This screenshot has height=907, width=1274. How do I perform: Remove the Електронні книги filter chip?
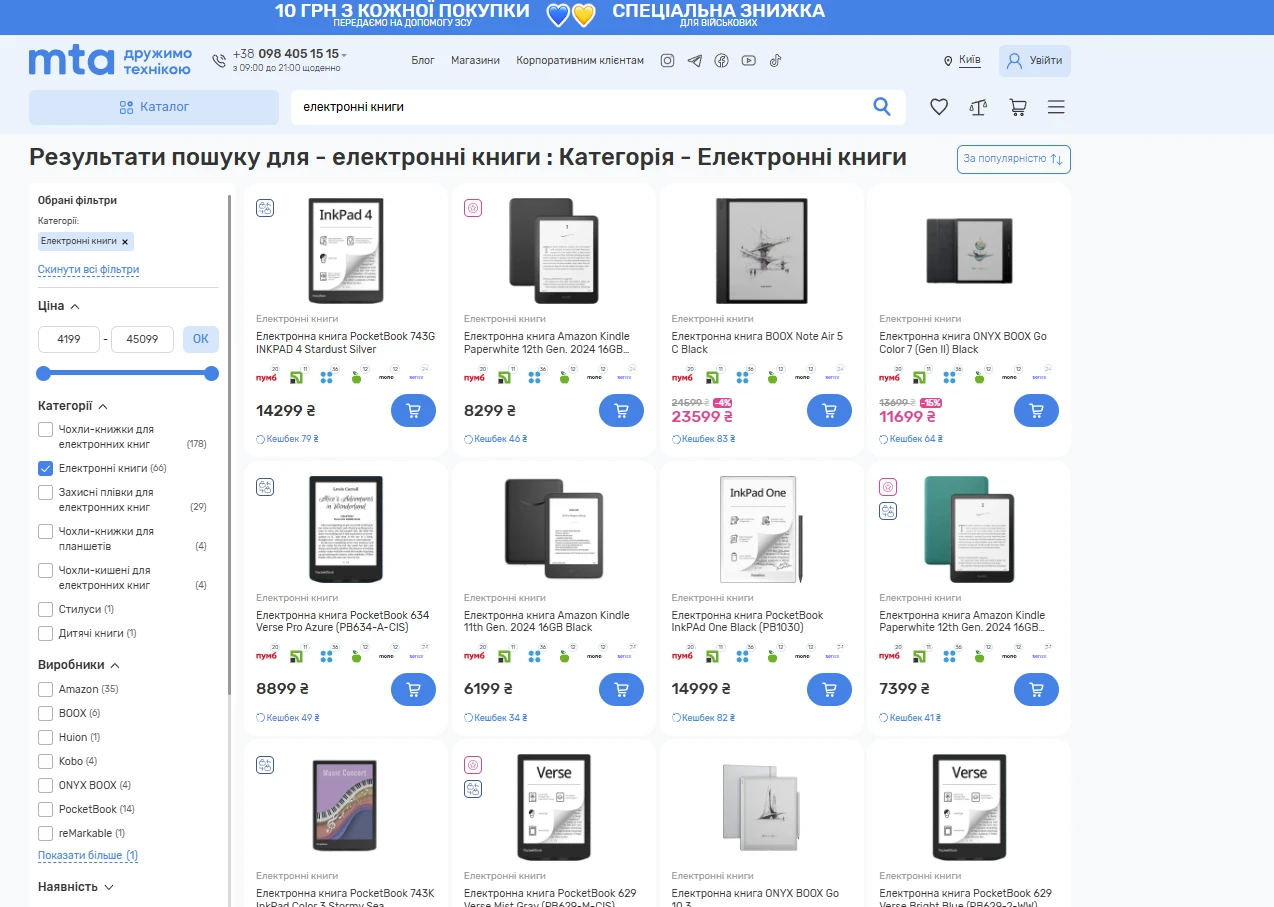125,242
